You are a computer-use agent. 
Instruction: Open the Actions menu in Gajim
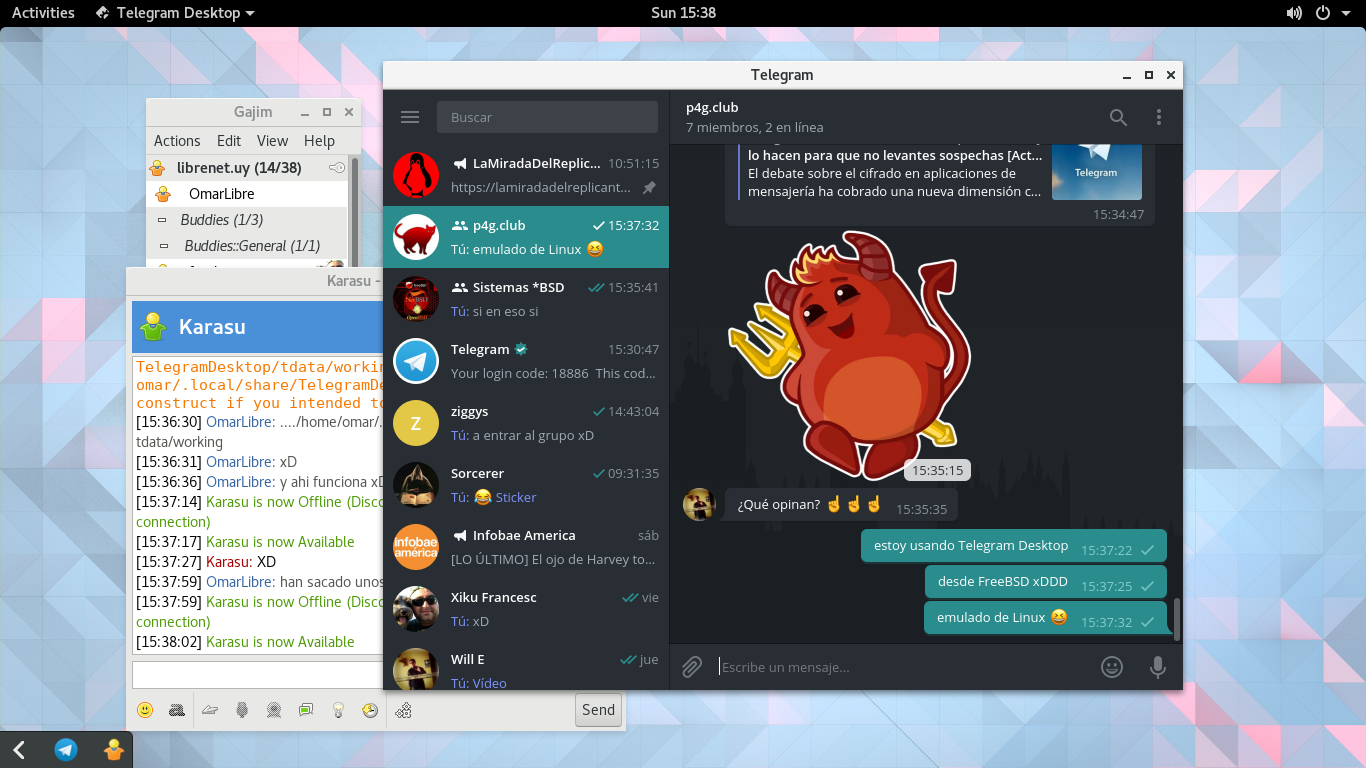(177, 141)
